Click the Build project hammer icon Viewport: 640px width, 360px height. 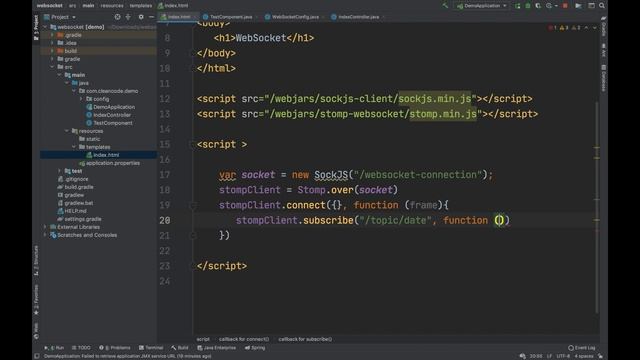[x=445, y=6]
